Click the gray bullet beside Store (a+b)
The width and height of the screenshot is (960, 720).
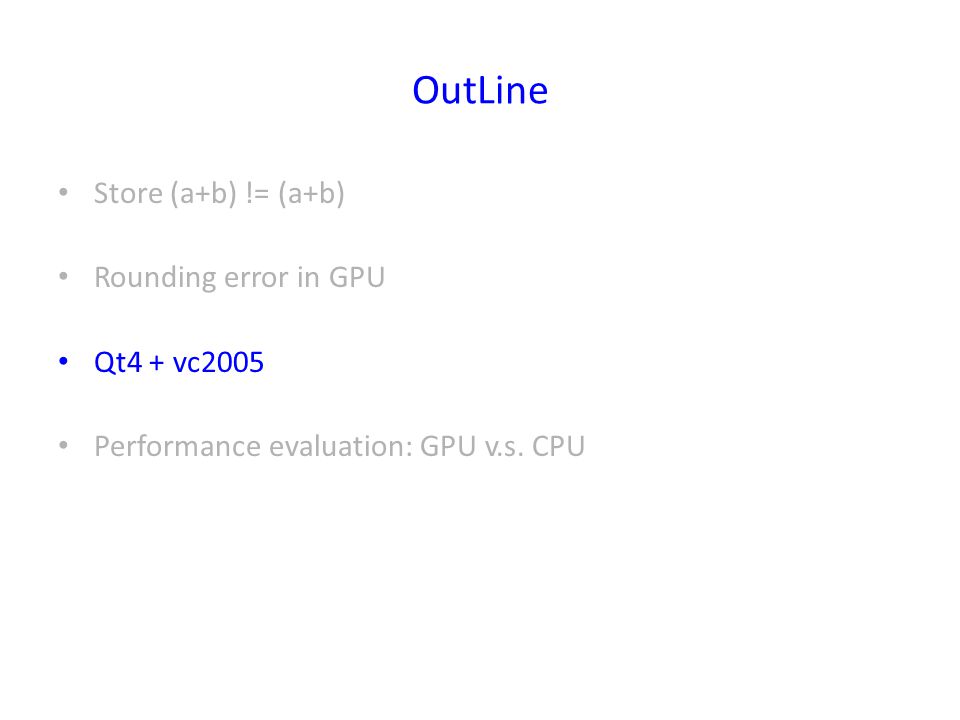63,192
